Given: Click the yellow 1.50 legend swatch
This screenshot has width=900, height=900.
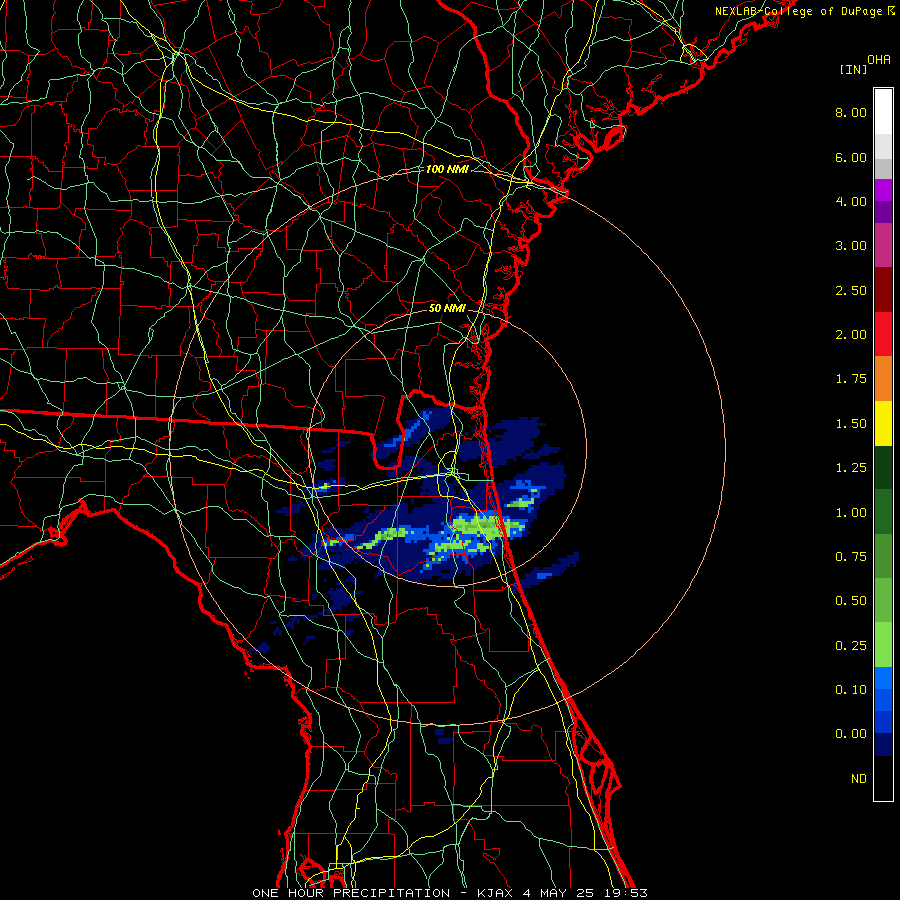Looking at the screenshot, I should click(883, 423).
